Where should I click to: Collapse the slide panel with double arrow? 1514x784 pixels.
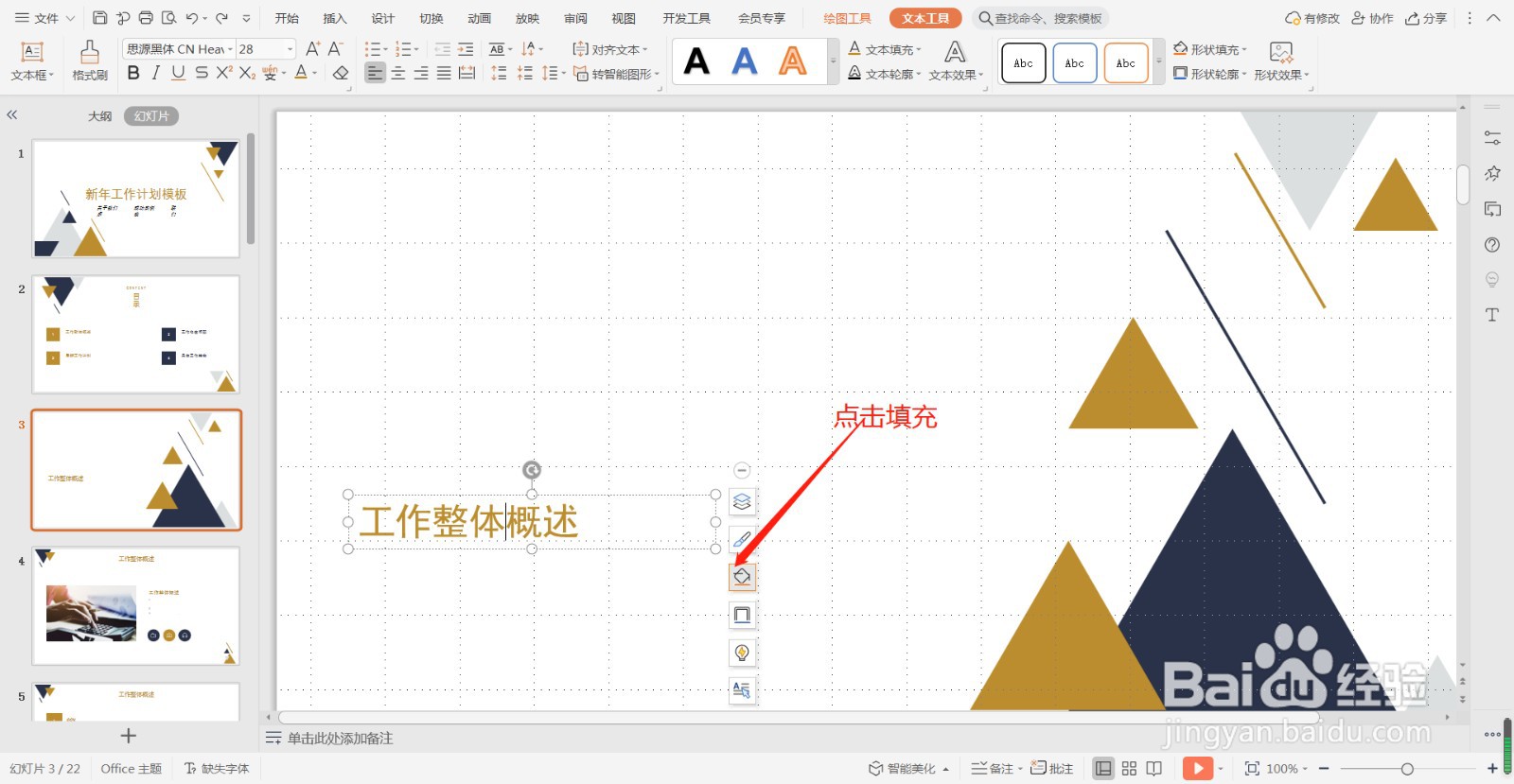pos(12,115)
